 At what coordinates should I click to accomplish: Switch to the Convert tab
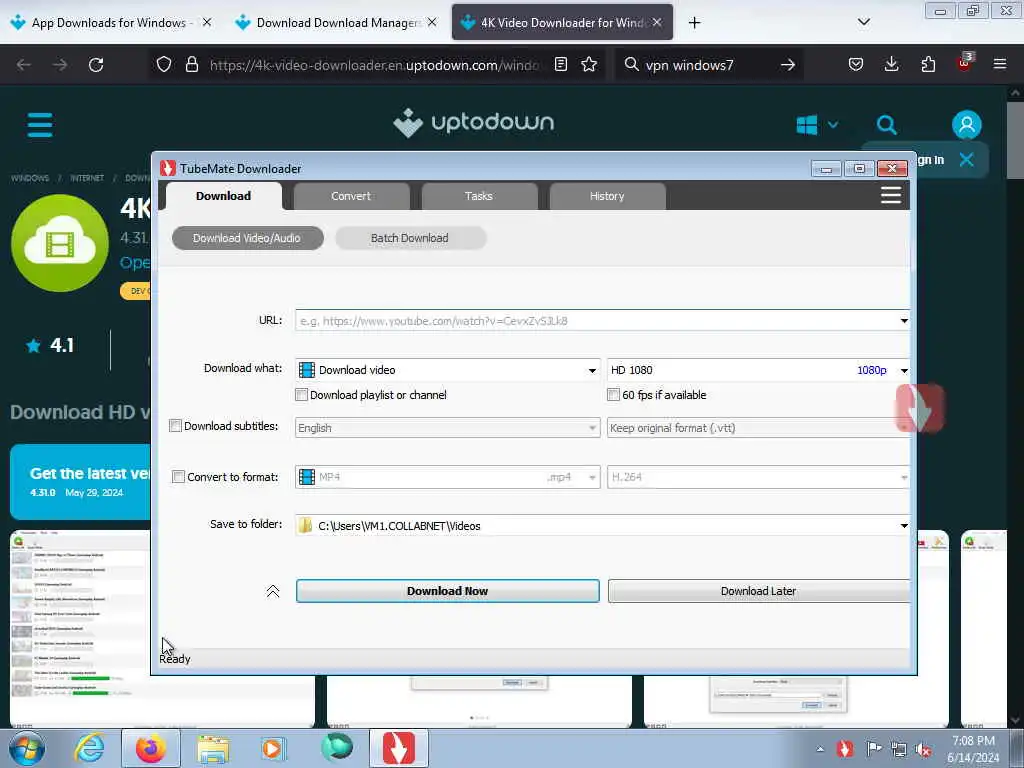point(351,196)
